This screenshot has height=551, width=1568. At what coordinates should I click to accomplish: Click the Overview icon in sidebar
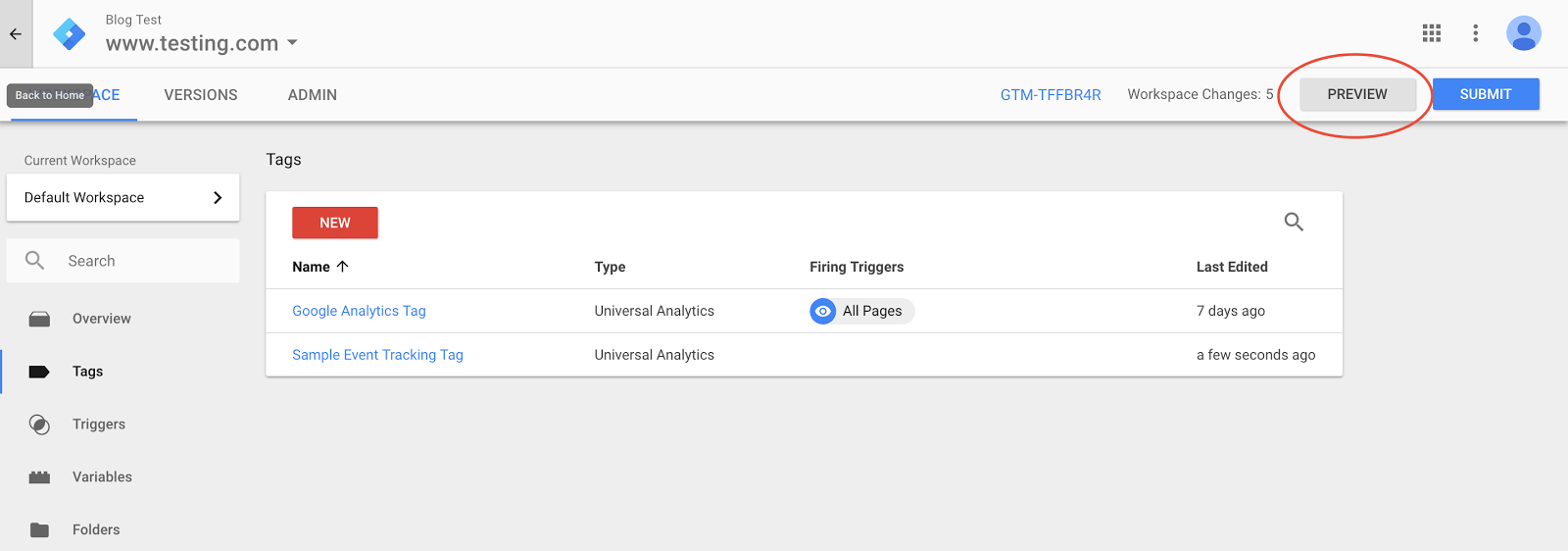pos(39,320)
